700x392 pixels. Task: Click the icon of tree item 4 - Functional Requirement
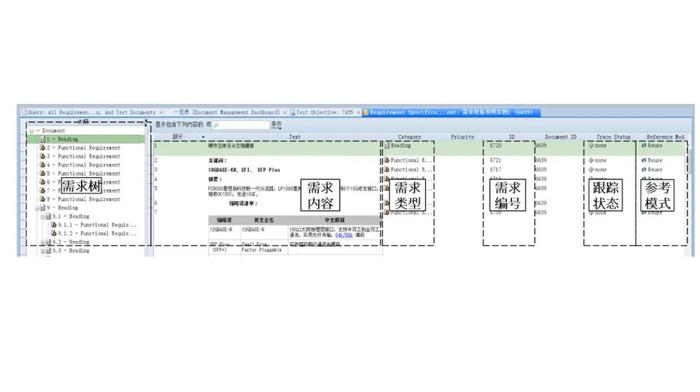[x=43, y=165]
